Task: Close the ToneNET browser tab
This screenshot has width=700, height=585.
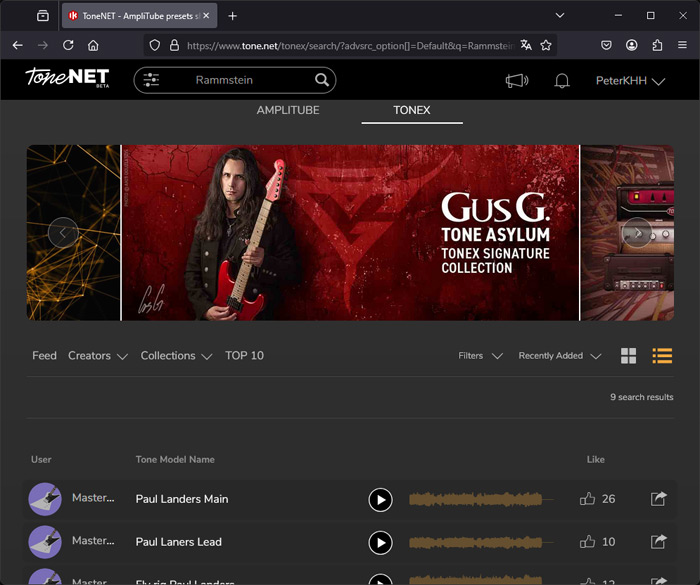Action: [x=206, y=16]
